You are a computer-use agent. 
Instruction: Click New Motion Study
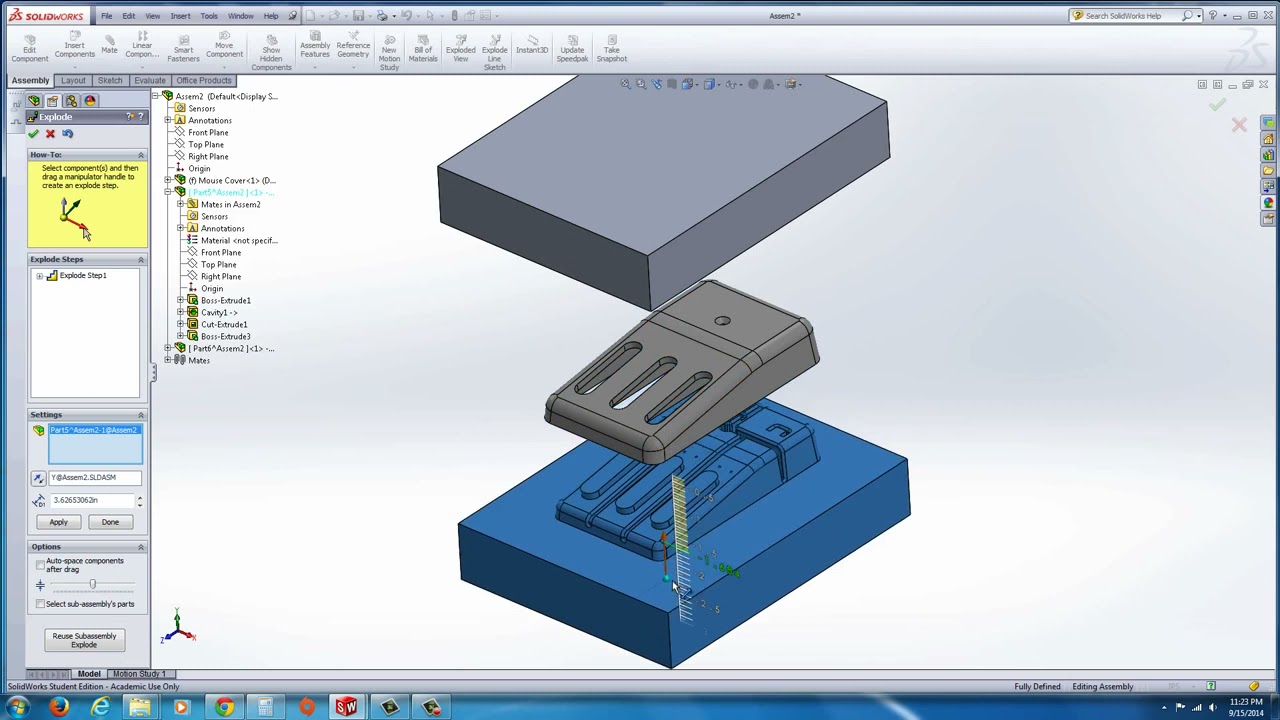coord(389,53)
